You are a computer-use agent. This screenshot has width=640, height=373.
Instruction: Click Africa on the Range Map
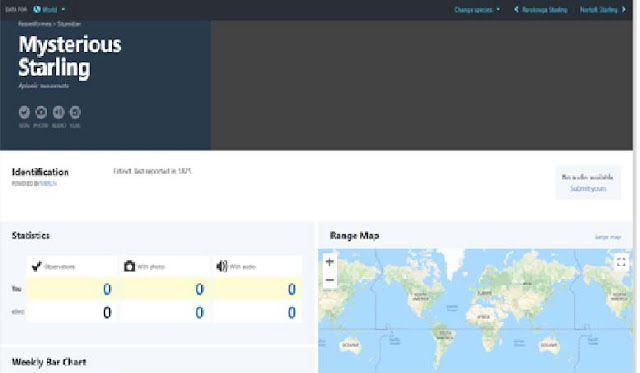point(484,317)
